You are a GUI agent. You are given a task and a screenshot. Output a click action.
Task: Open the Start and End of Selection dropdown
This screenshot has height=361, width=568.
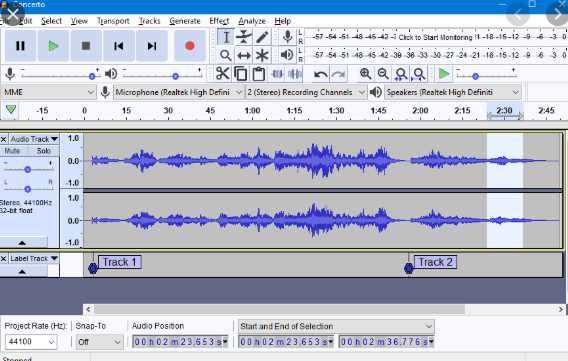tap(336, 327)
